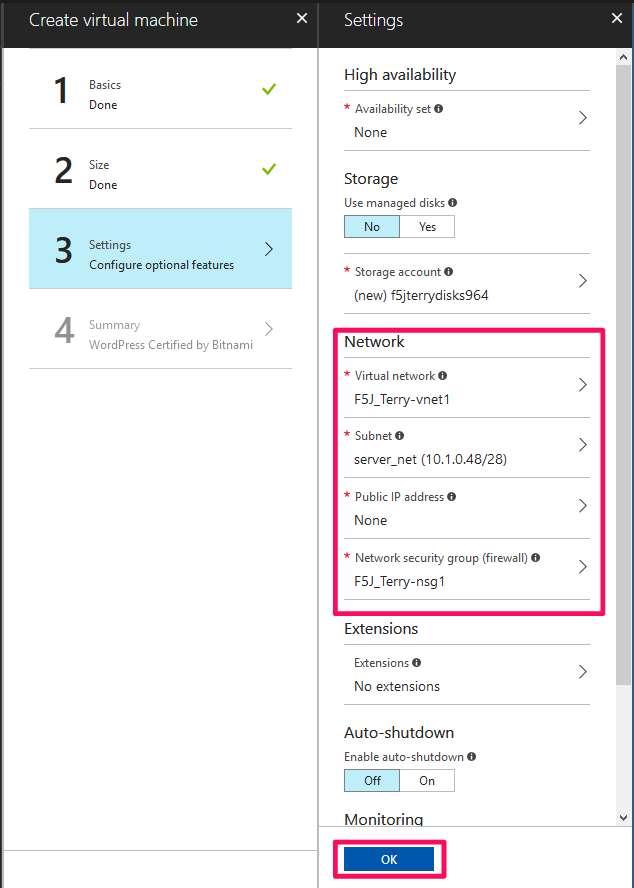The width and height of the screenshot is (634, 888).
Task: Set Use managed disks to No
Action: coord(372,227)
